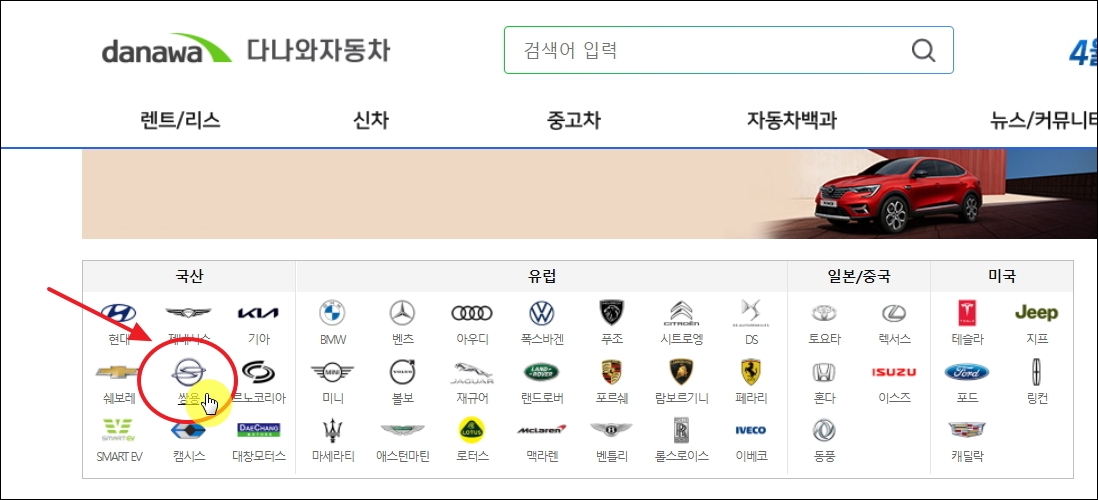Image resolution: width=1098 pixels, height=500 pixels.
Task: Select the Toyota (토요타) logo
Action: point(824,313)
